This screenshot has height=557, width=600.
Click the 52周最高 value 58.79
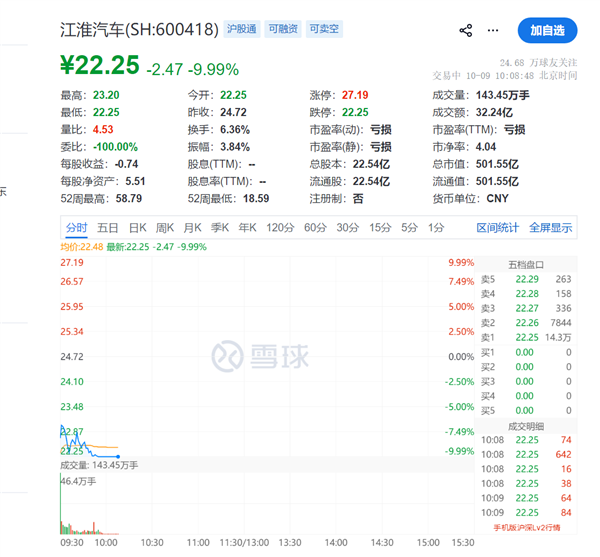(129, 199)
